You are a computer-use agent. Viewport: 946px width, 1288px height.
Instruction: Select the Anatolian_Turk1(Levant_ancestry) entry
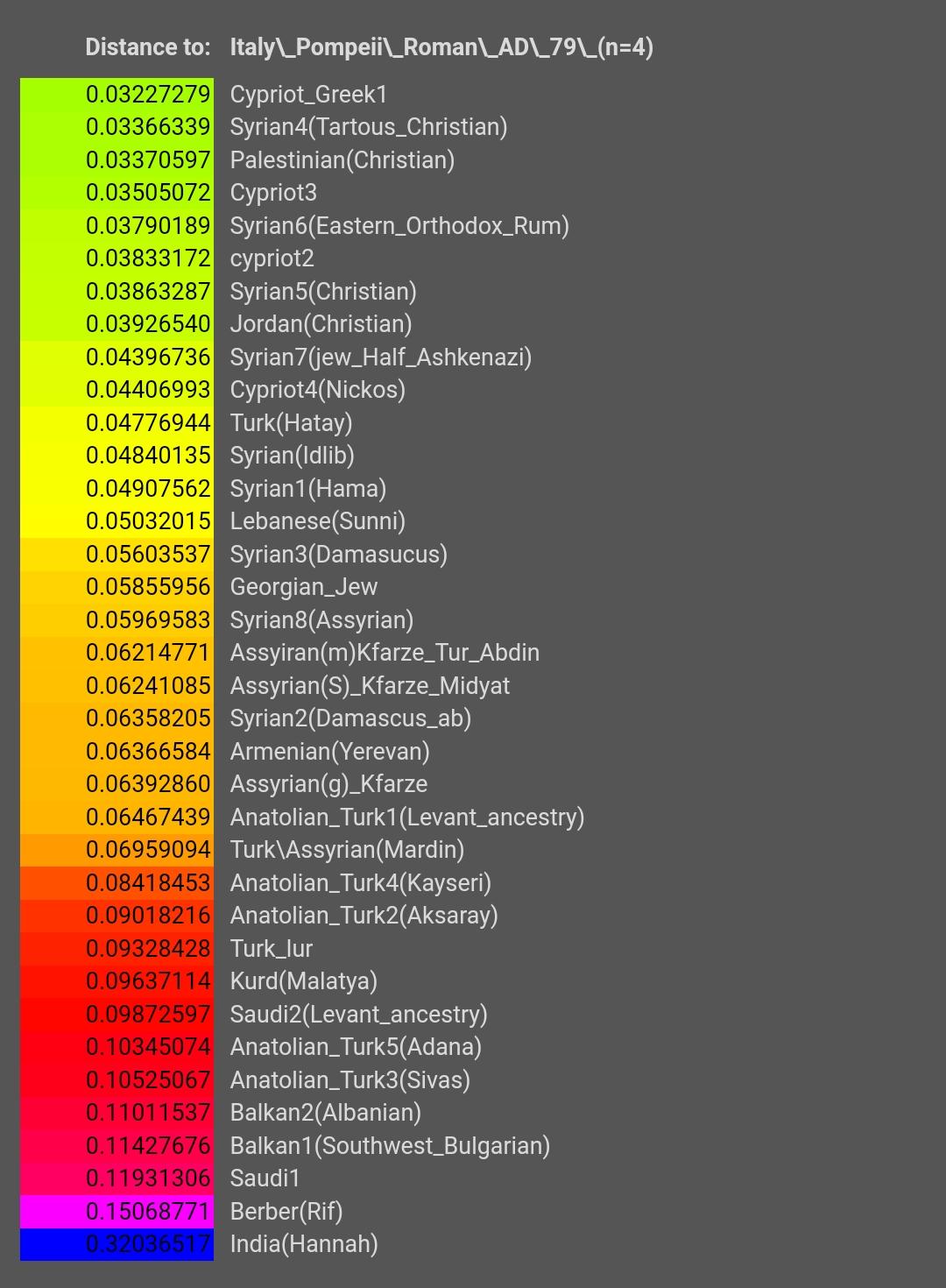point(407,817)
